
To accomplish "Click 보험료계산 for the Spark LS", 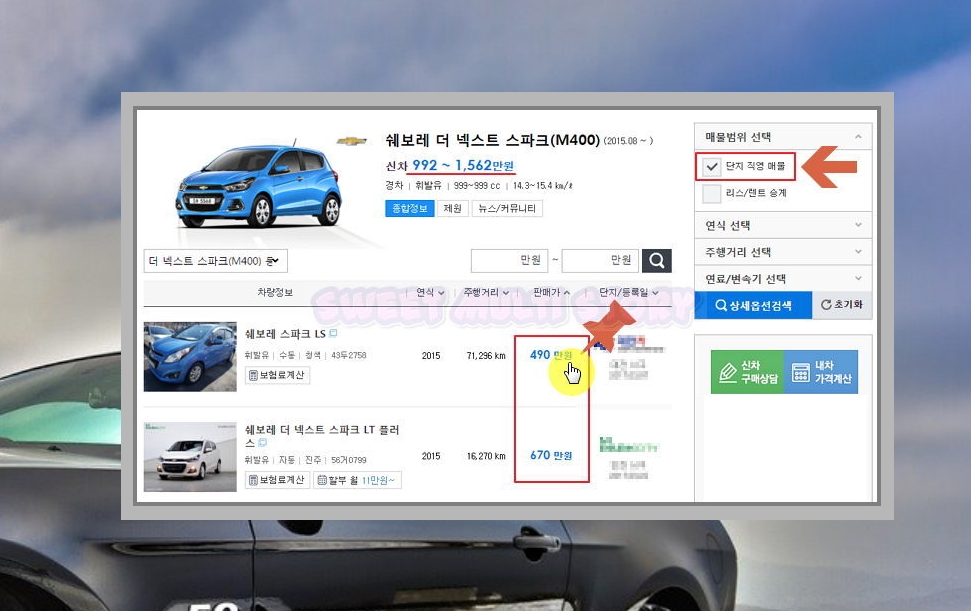I will (x=277, y=375).
